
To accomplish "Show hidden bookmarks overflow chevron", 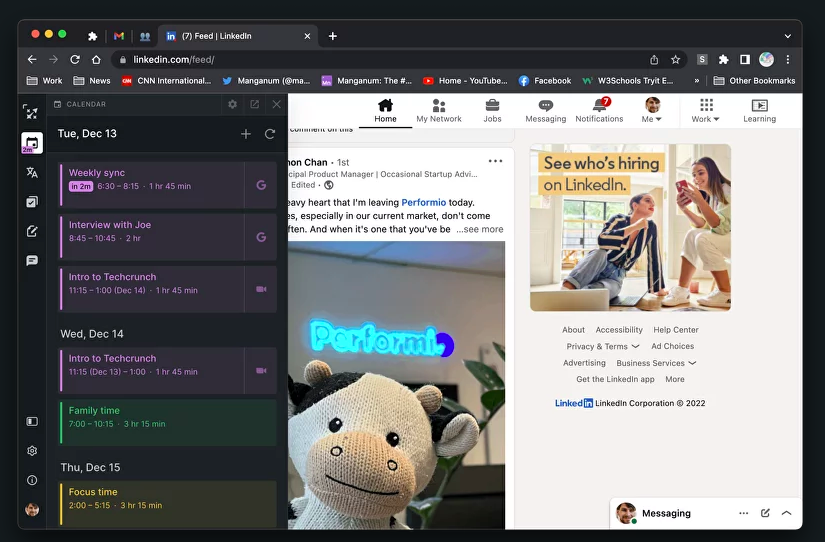I will point(697,81).
